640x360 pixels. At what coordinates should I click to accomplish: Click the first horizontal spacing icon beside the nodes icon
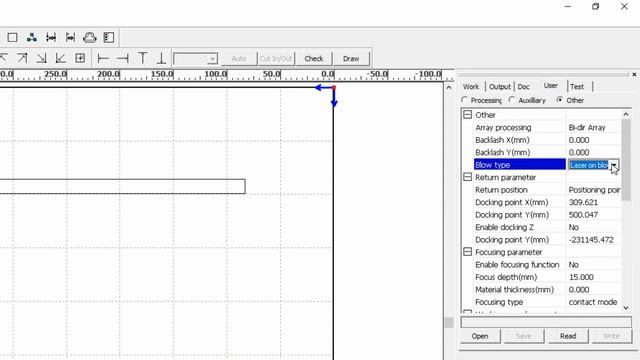(x=51, y=38)
